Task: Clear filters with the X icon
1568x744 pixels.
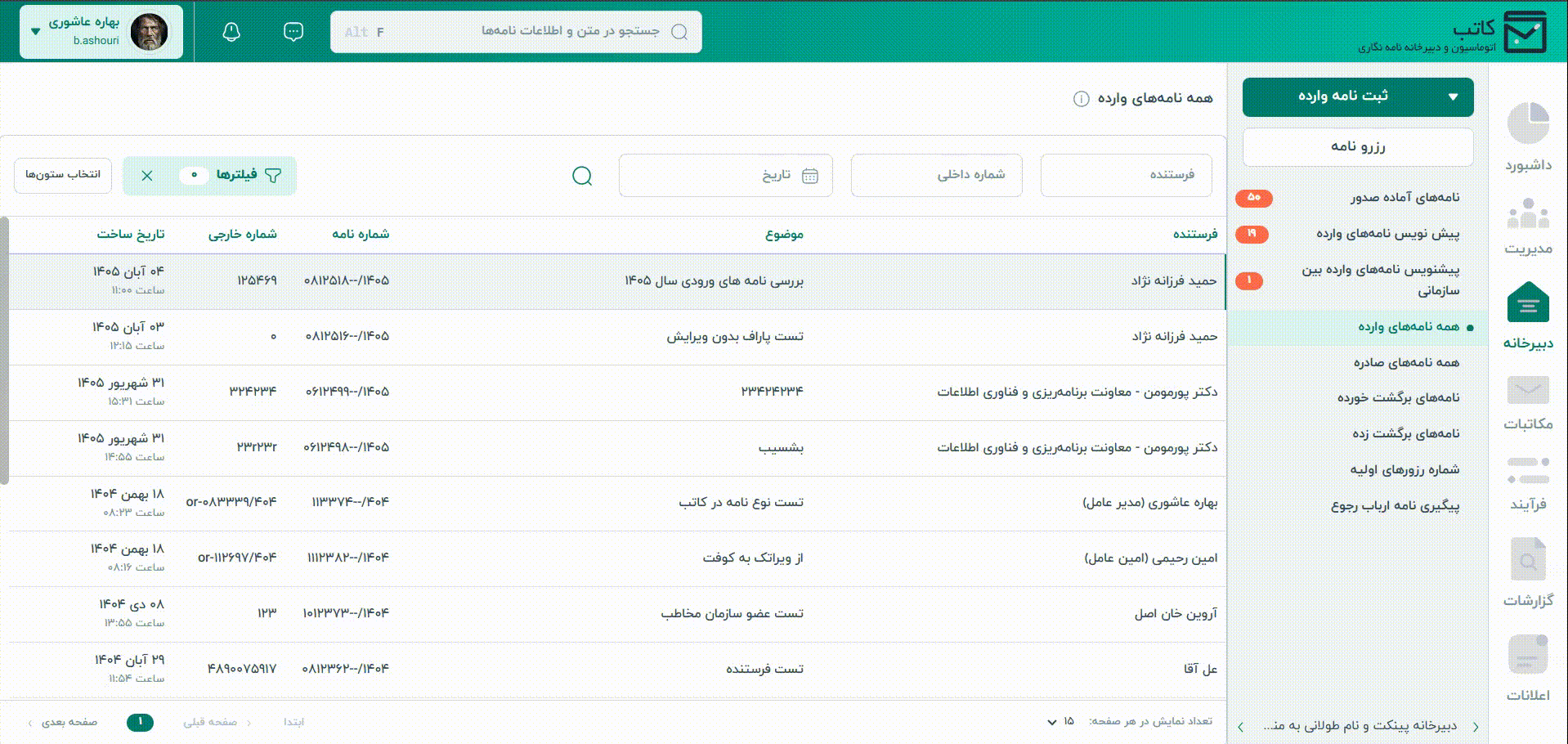Action: click(x=147, y=176)
